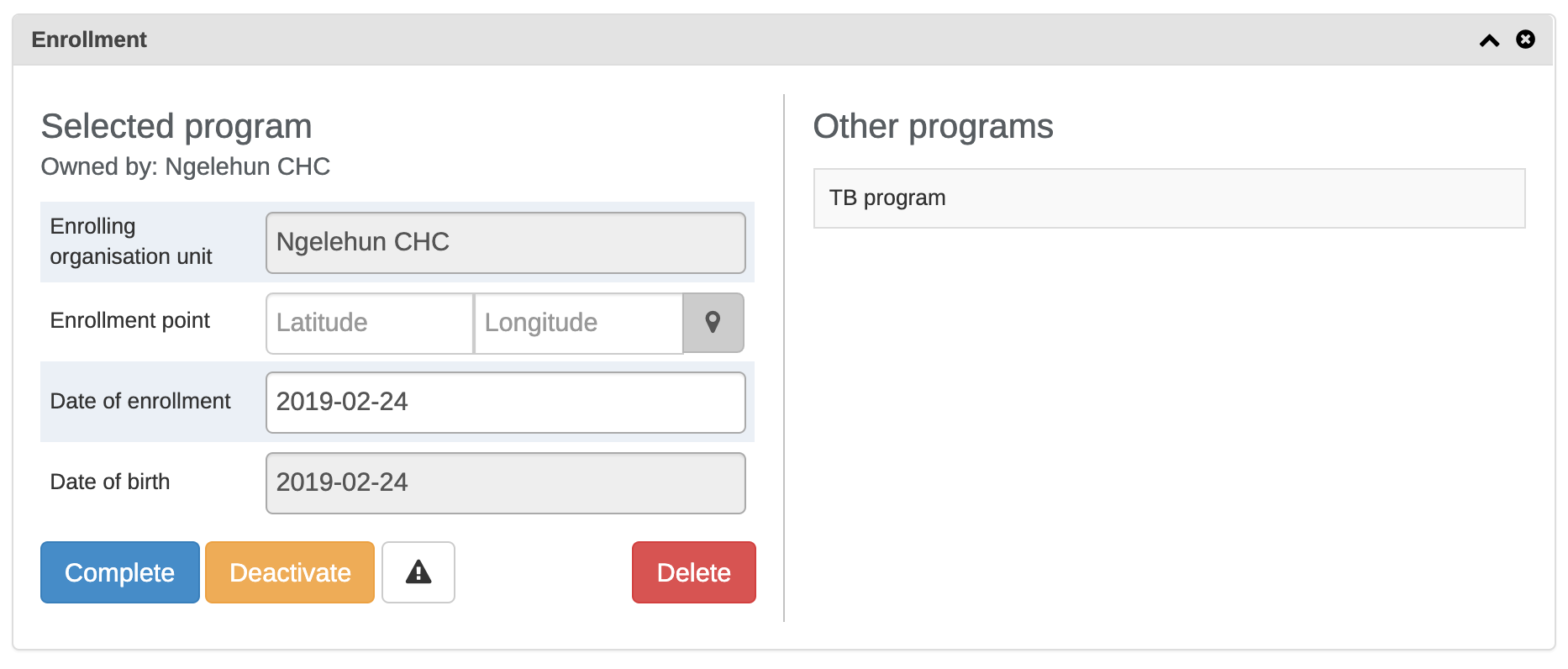Focus the Latitude input field
1568x669 pixels.
click(370, 323)
